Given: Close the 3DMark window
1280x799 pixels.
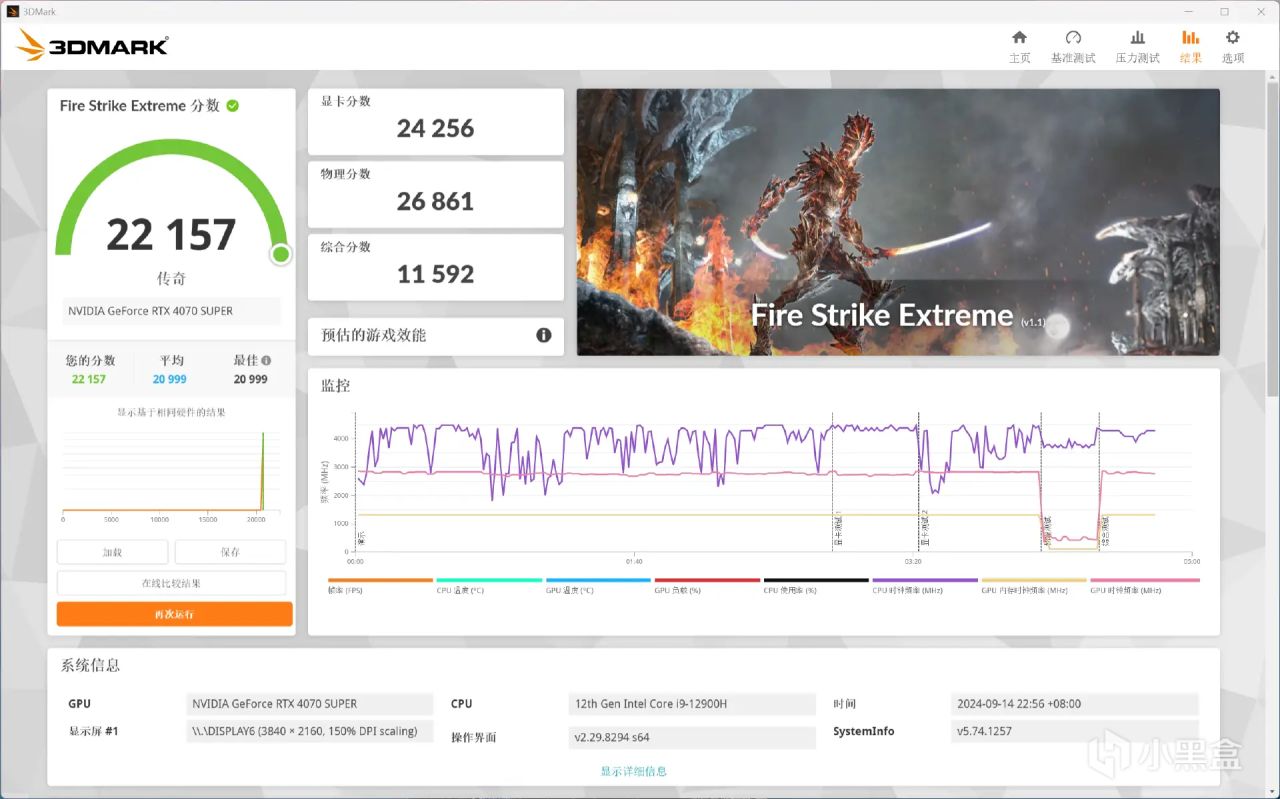Looking at the screenshot, I should (x=1261, y=11).
